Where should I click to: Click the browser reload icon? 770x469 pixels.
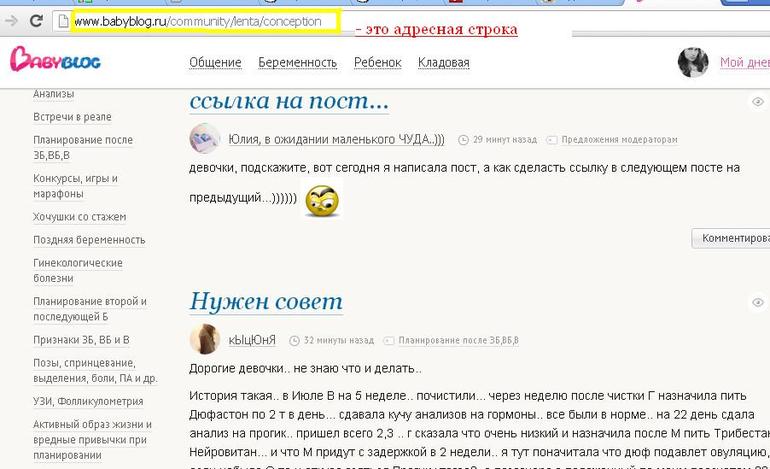[36, 21]
